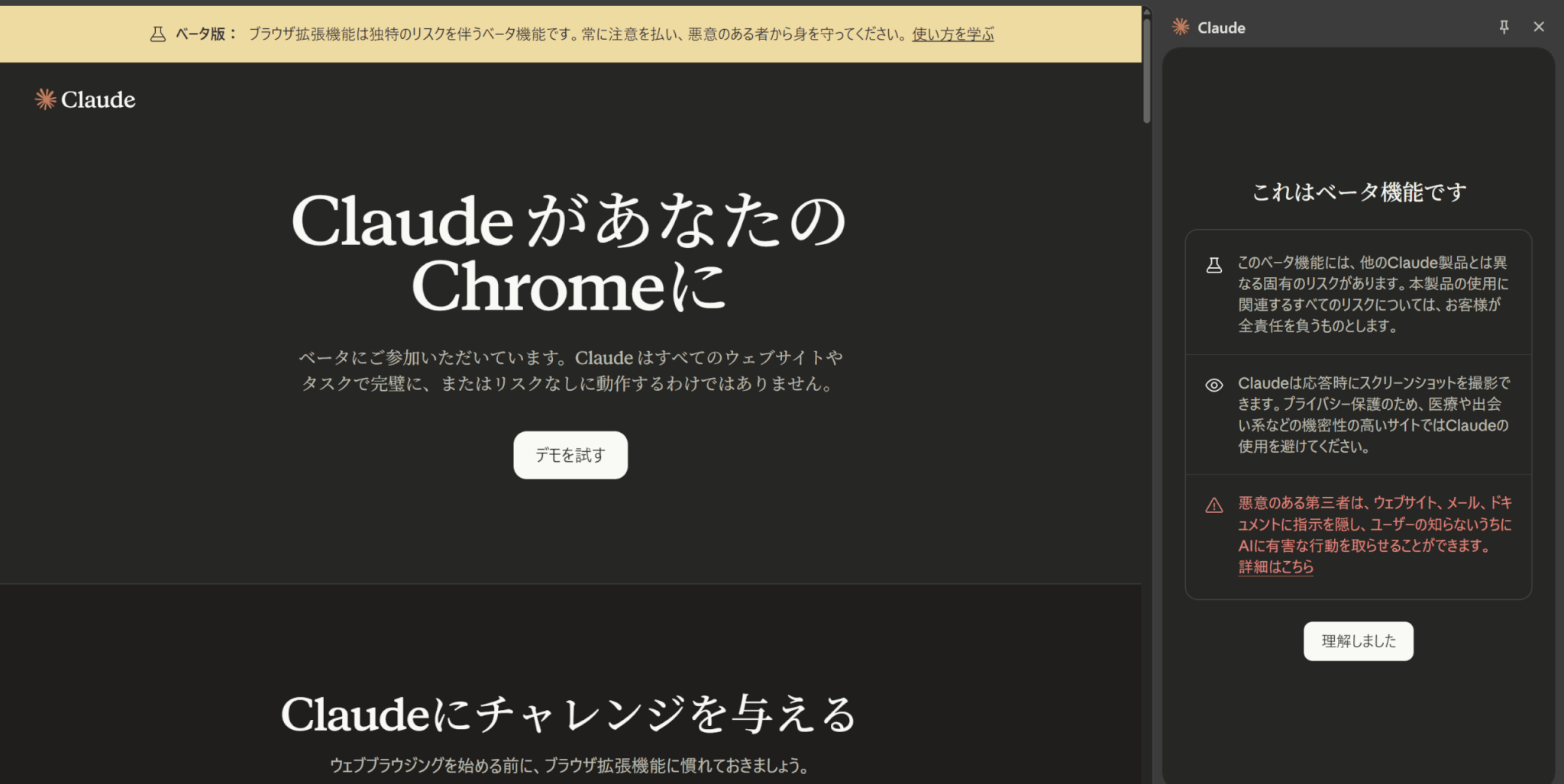Click the Claude title text in side panel header
Viewport: 1564px width, 784px height.
click(x=1221, y=28)
